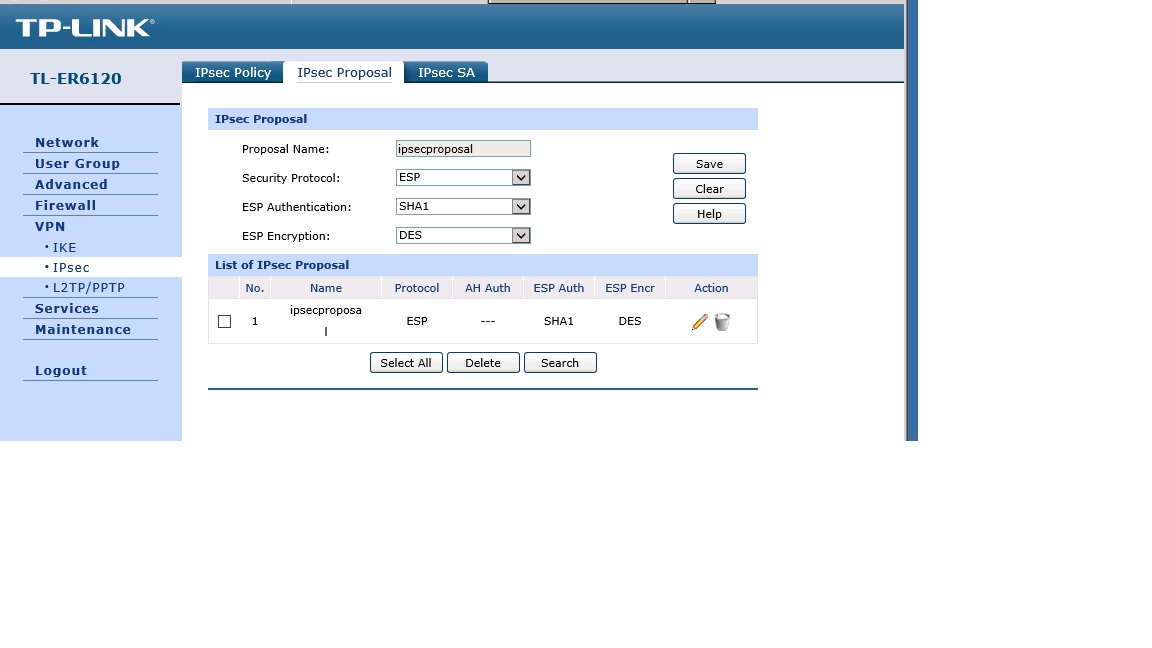The image size is (1152, 648).
Task: Tick the checkbox for proposal row 1
Action: pyautogui.click(x=224, y=322)
